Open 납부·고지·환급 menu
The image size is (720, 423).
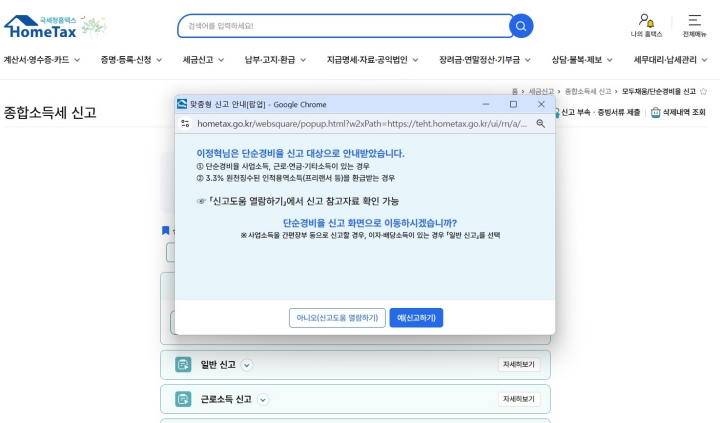(x=276, y=60)
